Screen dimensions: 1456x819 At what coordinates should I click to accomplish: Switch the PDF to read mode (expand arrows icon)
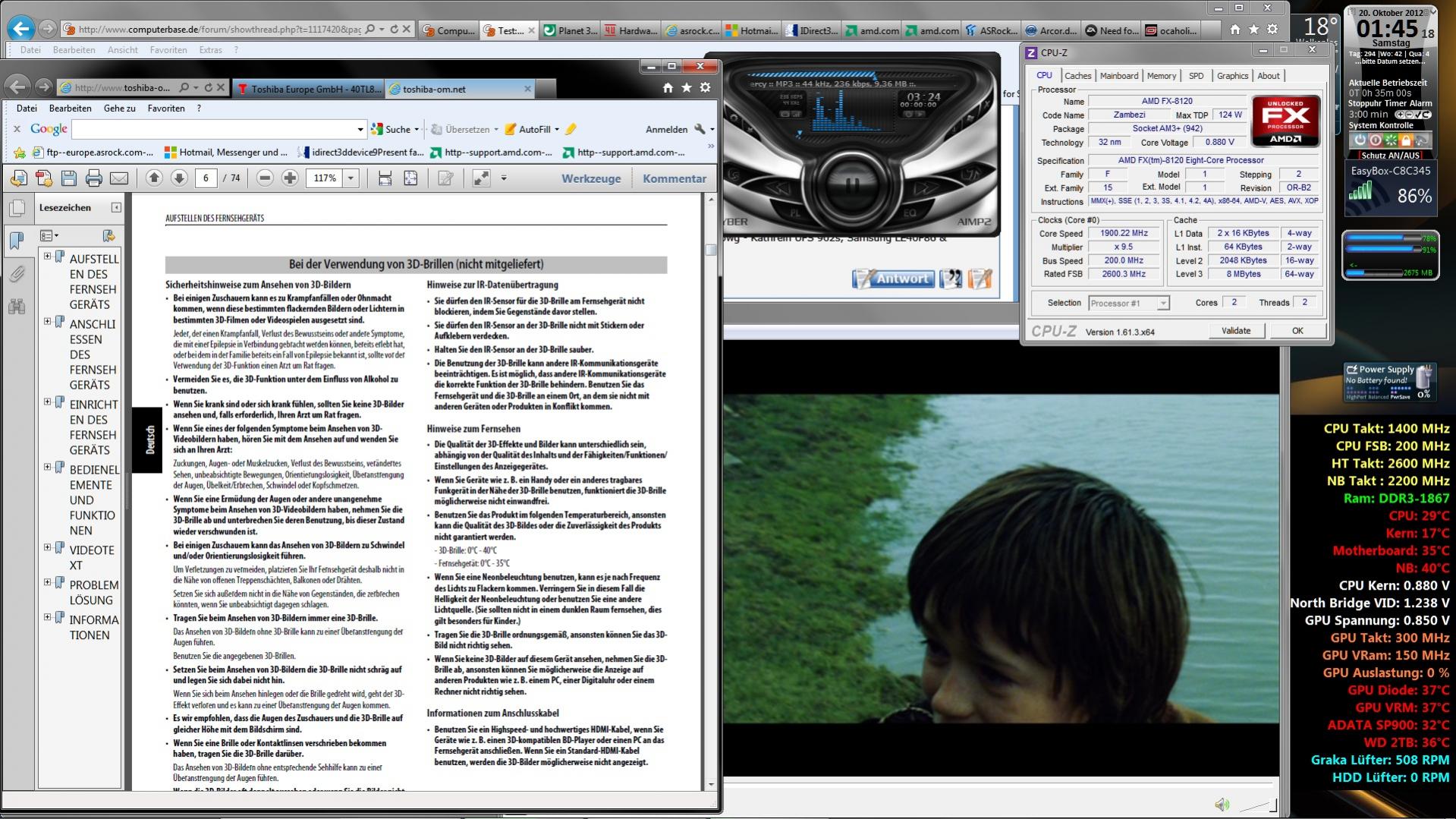[481, 178]
